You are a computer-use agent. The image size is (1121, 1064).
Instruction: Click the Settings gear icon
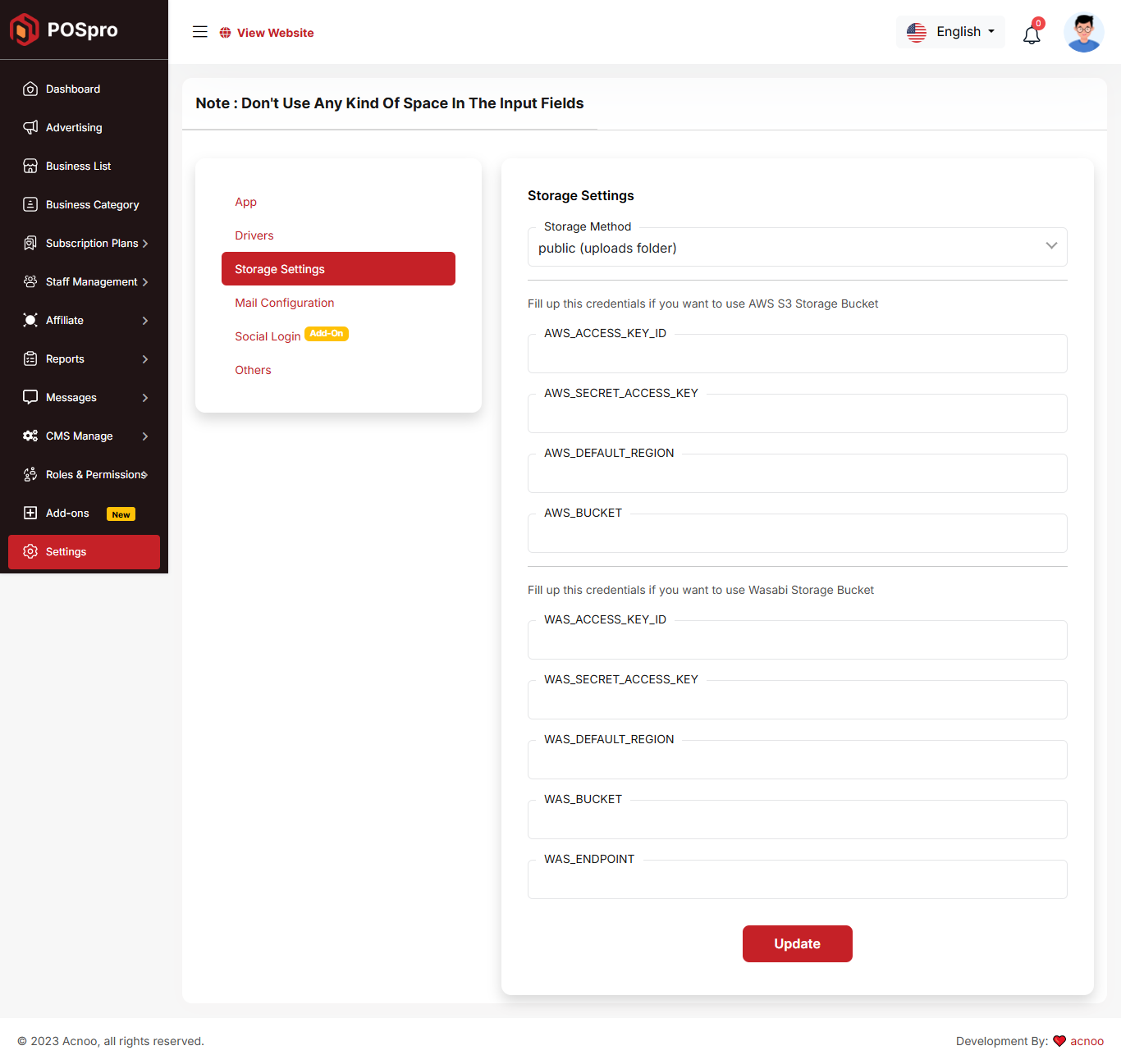(30, 551)
